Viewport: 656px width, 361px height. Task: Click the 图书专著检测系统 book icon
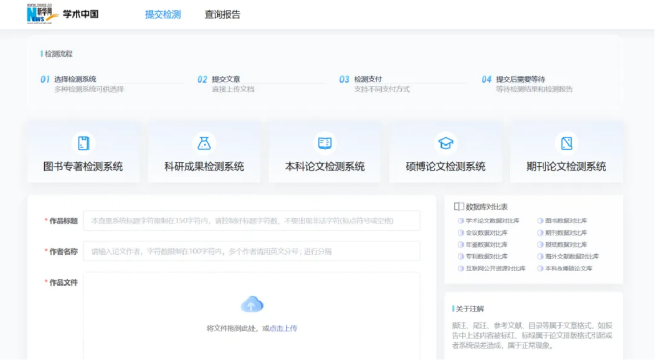tap(83, 143)
